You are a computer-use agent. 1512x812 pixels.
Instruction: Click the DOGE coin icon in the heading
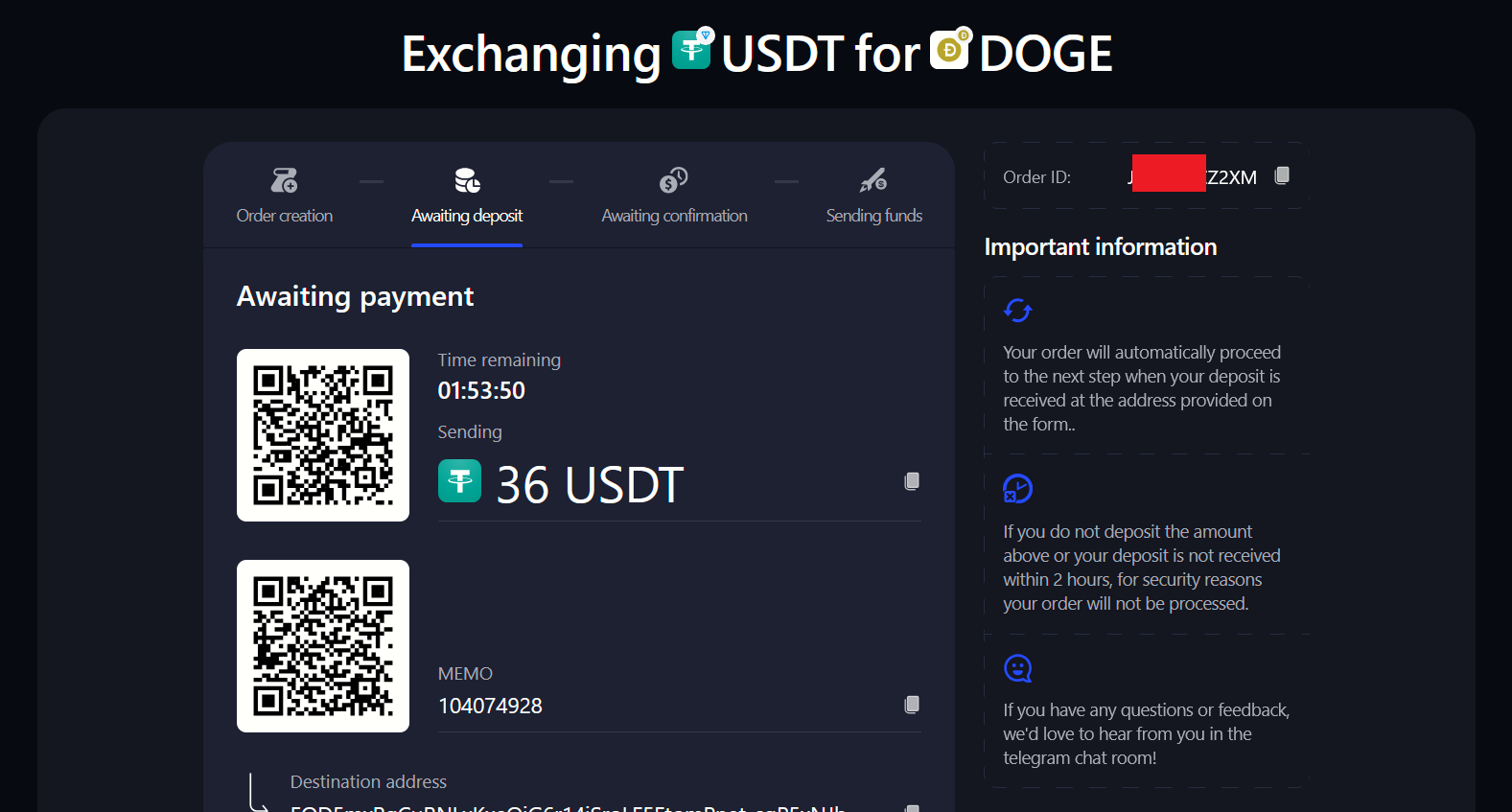pyautogui.click(x=951, y=49)
